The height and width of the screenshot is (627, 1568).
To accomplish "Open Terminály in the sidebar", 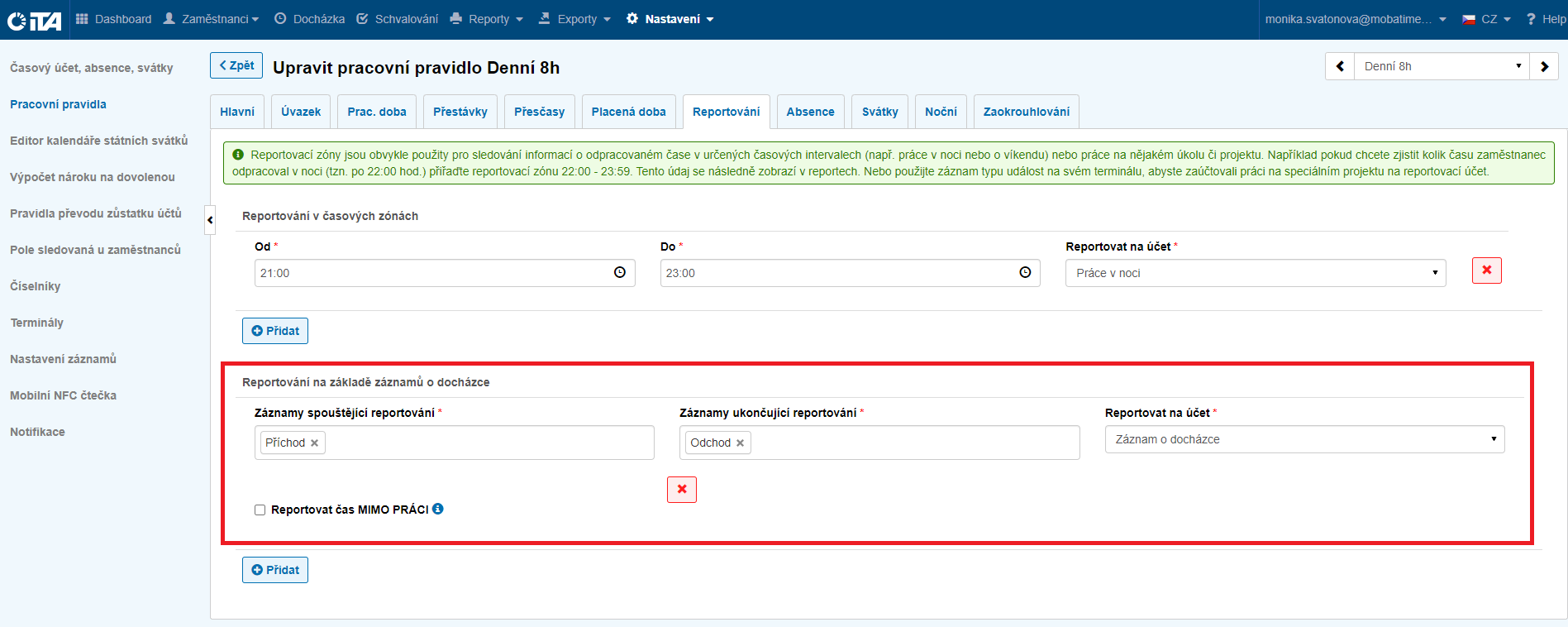I will [x=37, y=323].
